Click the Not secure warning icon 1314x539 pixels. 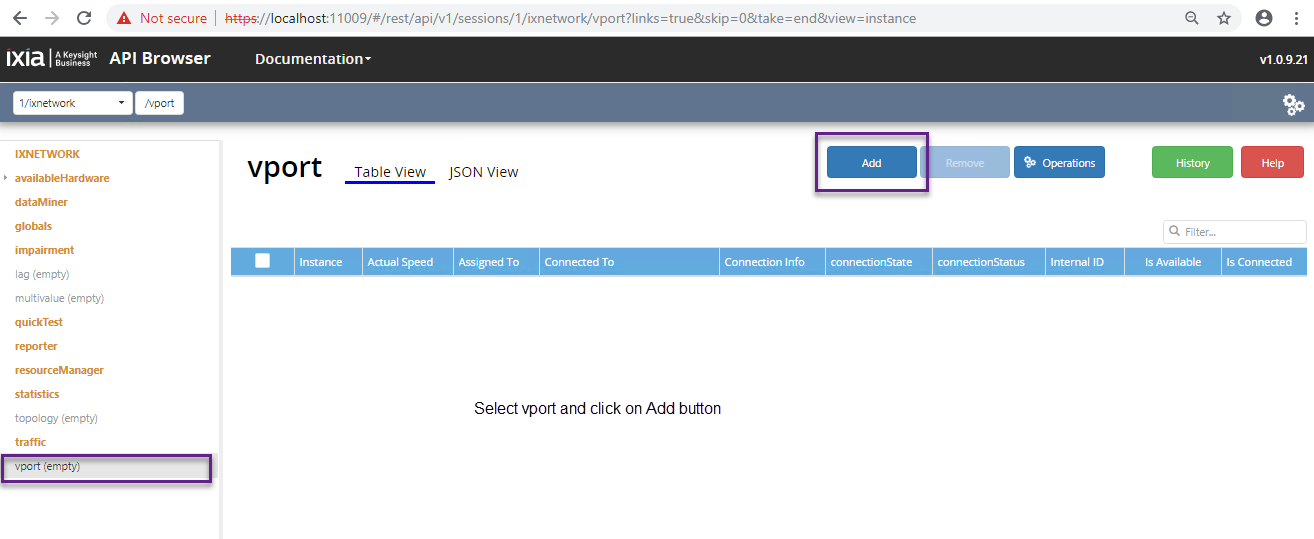(x=124, y=18)
